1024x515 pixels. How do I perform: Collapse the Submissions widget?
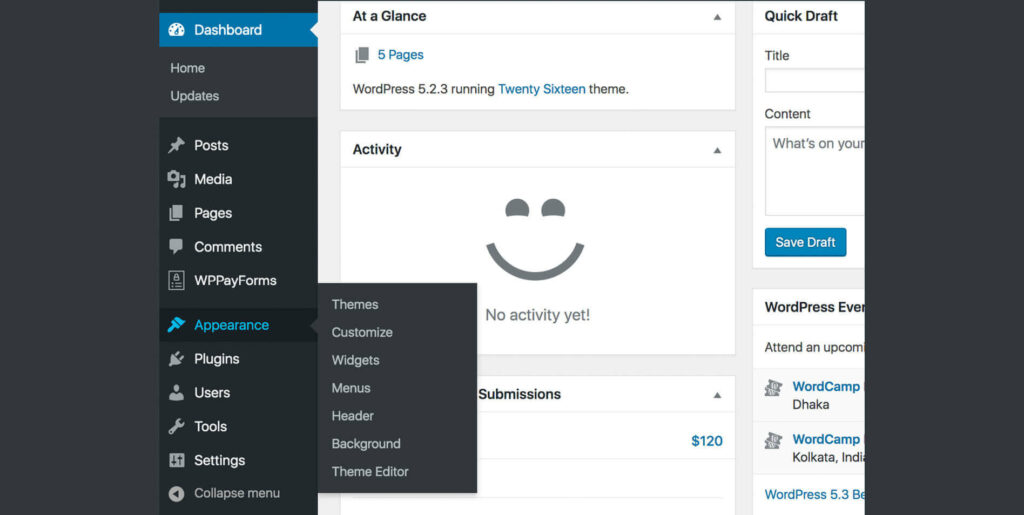pos(717,395)
